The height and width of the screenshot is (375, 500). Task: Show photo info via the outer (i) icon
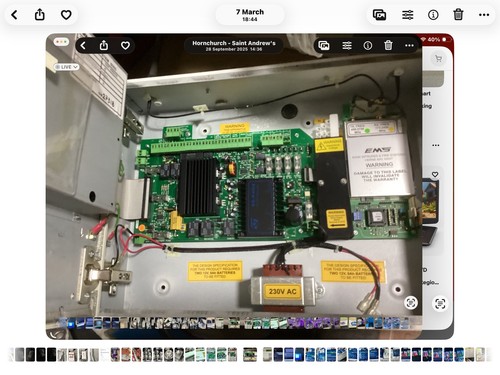pos(433,15)
